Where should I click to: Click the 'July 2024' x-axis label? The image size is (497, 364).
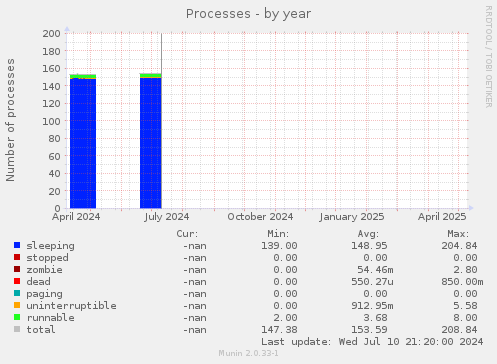(167, 217)
